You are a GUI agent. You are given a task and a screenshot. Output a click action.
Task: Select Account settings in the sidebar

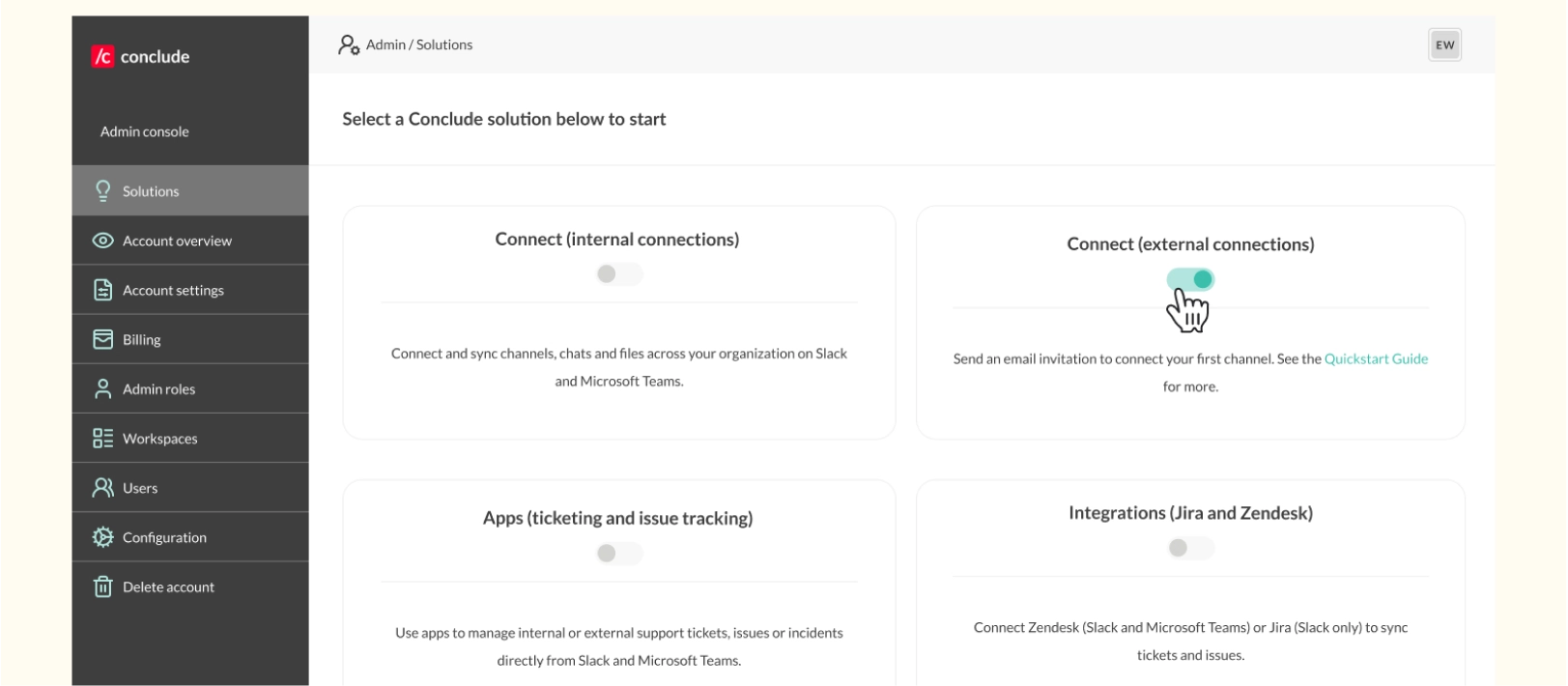172,289
